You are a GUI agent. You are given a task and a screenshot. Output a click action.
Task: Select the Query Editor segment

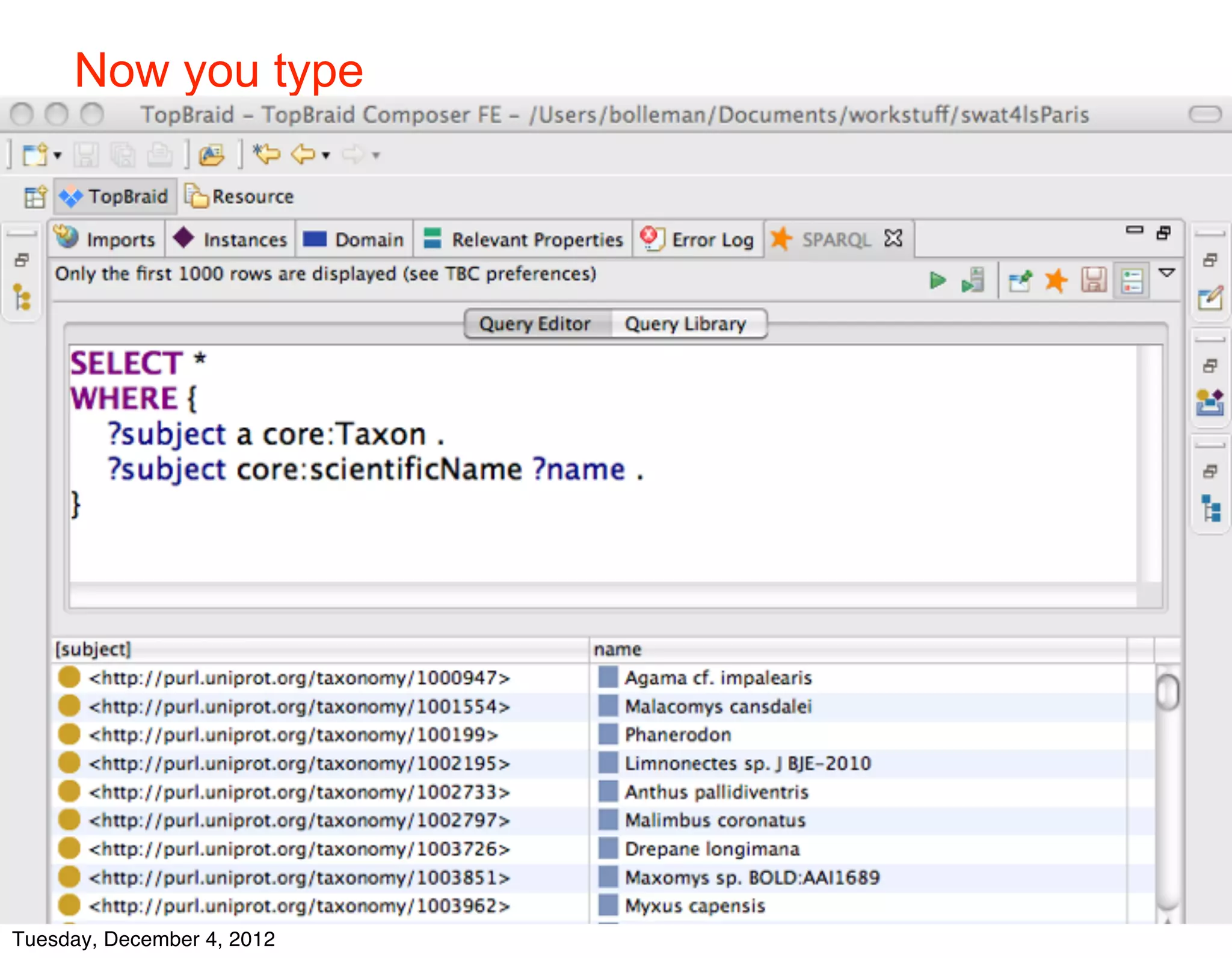pyautogui.click(x=535, y=324)
